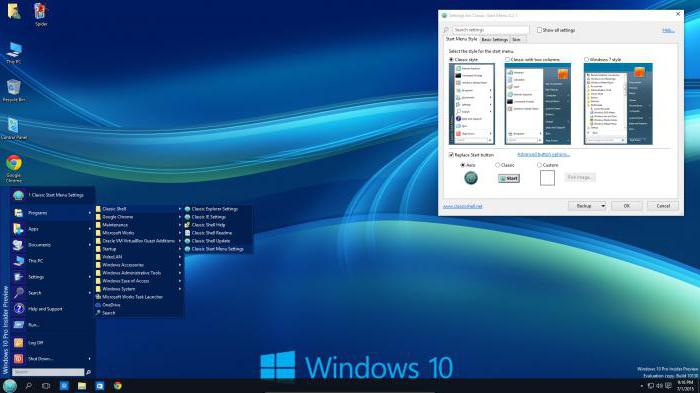Open Classic IE Settings
This screenshot has width=700, height=393.
pos(218,217)
